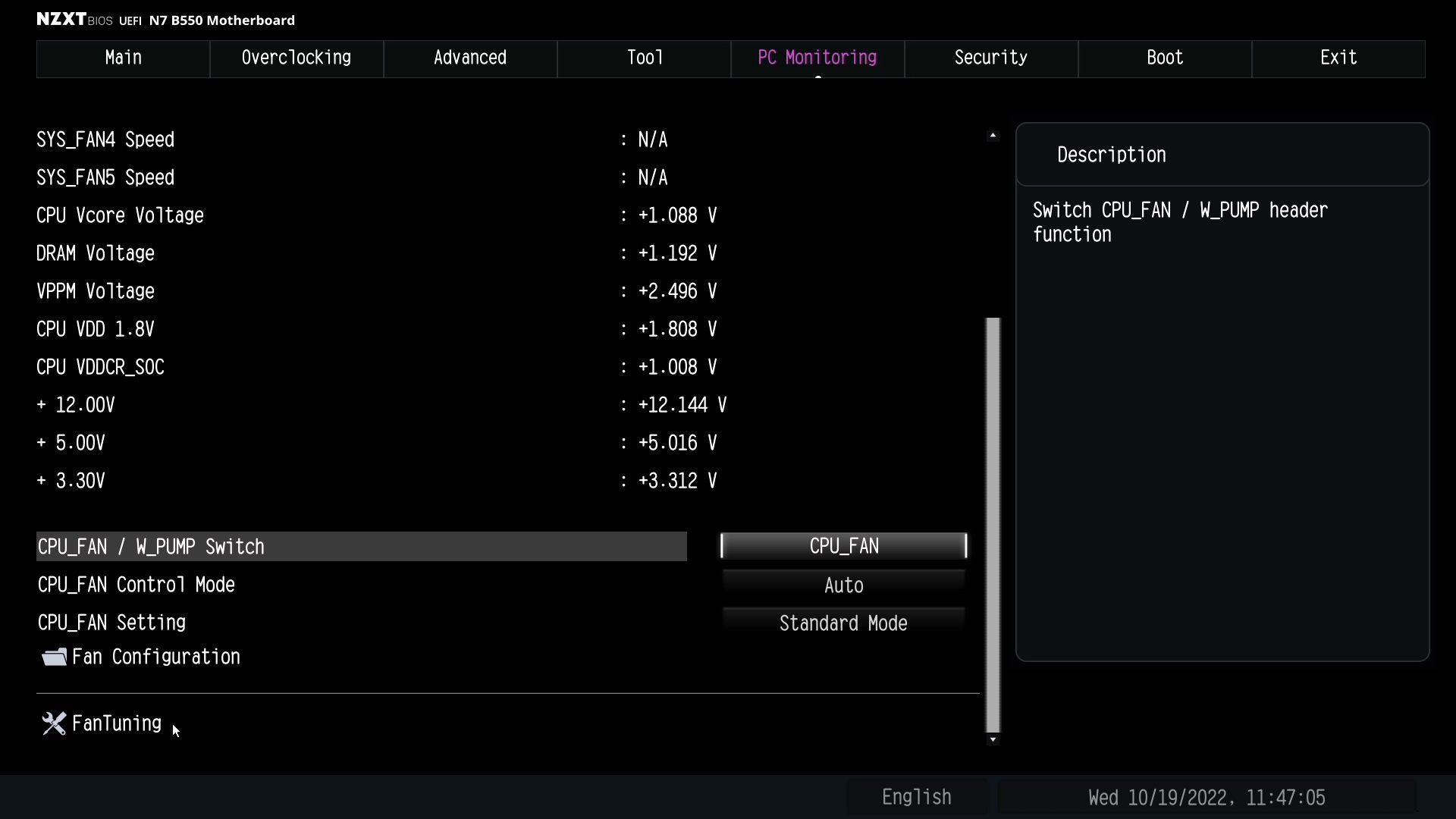
Task: Click the Switch CPU_FAN header function text
Action: pos(1180,222)
